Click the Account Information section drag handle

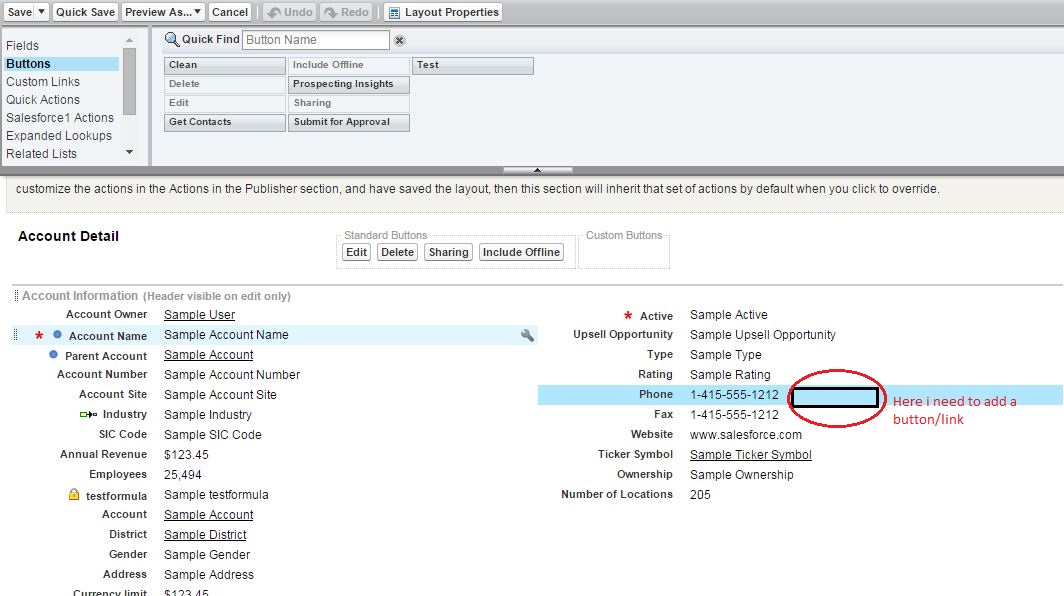pos(16,295)
